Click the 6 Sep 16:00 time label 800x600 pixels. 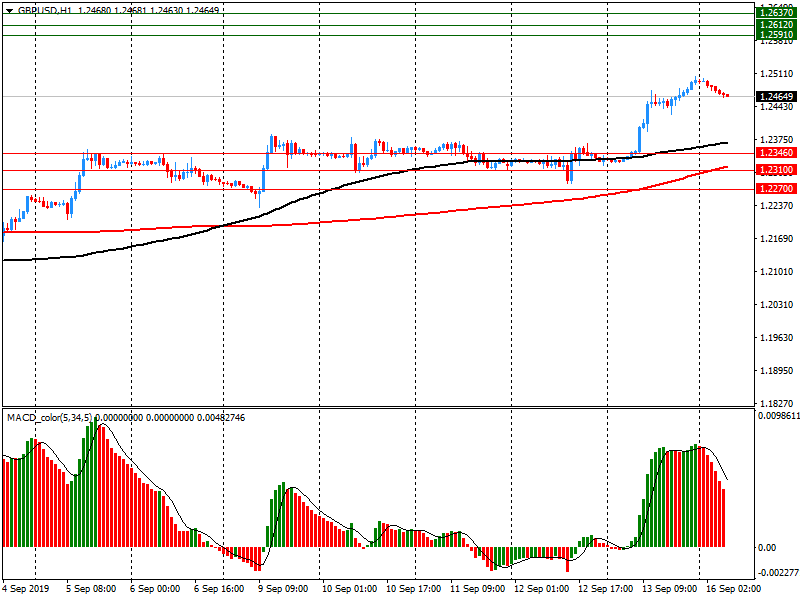coord(219,589)
